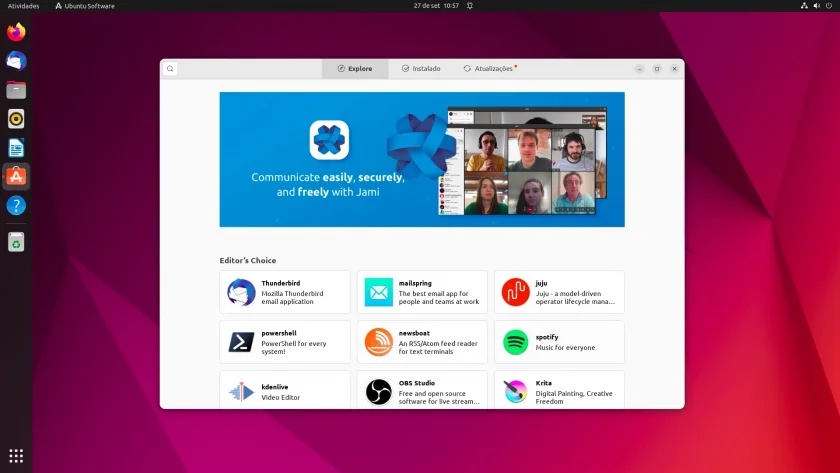Click the OBS Studio icon
Viewport: 840px width, 473px height.
378,392
